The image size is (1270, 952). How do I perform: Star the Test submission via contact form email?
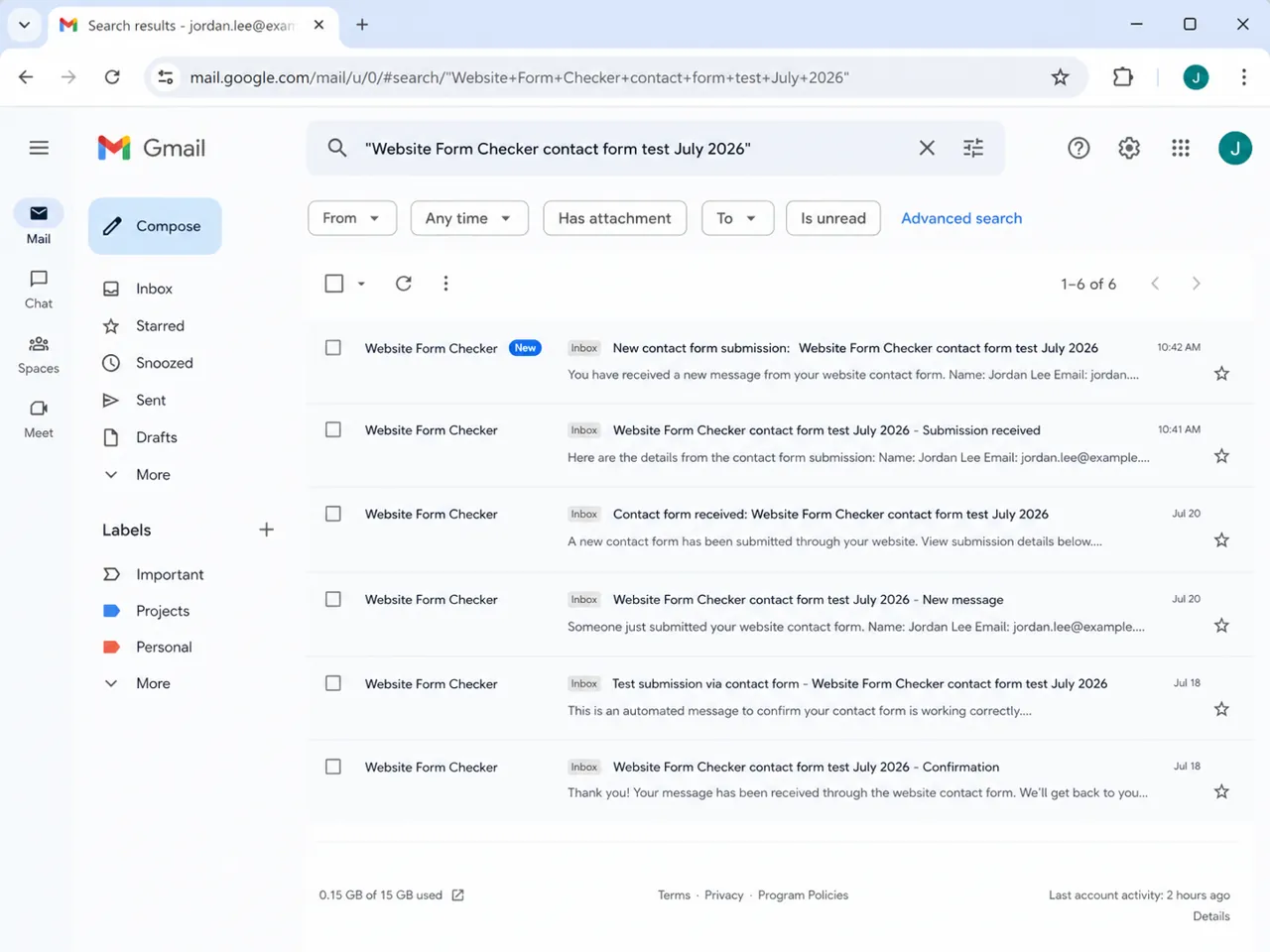coord(1221,709)
